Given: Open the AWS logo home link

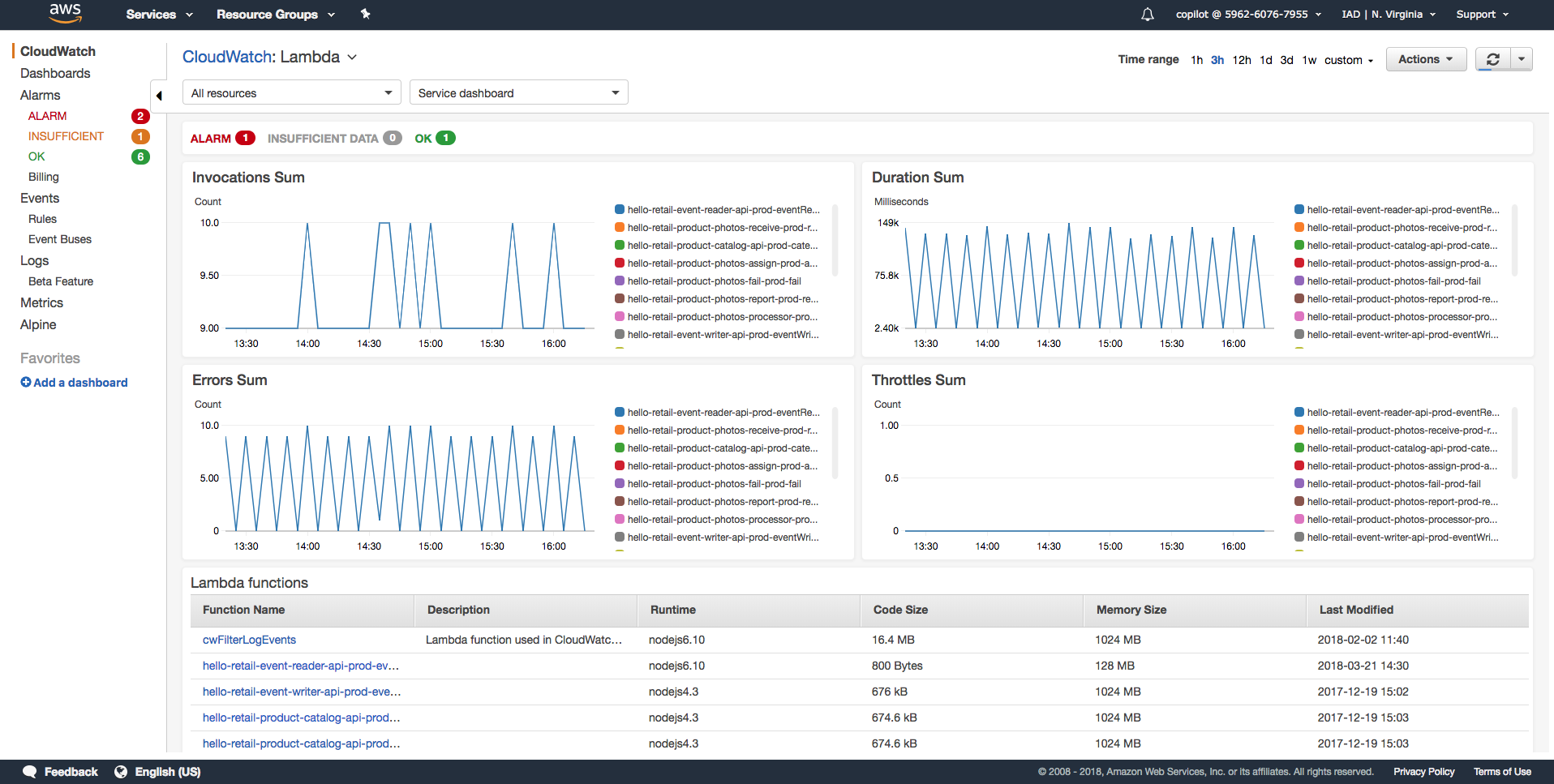Looking at the screenshot, I should click(65, 14).
